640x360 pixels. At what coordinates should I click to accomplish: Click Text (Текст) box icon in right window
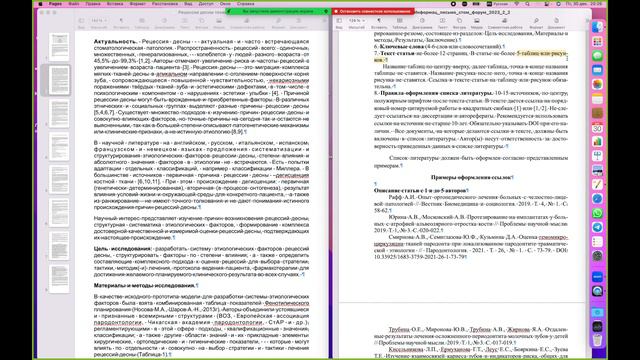442,20
